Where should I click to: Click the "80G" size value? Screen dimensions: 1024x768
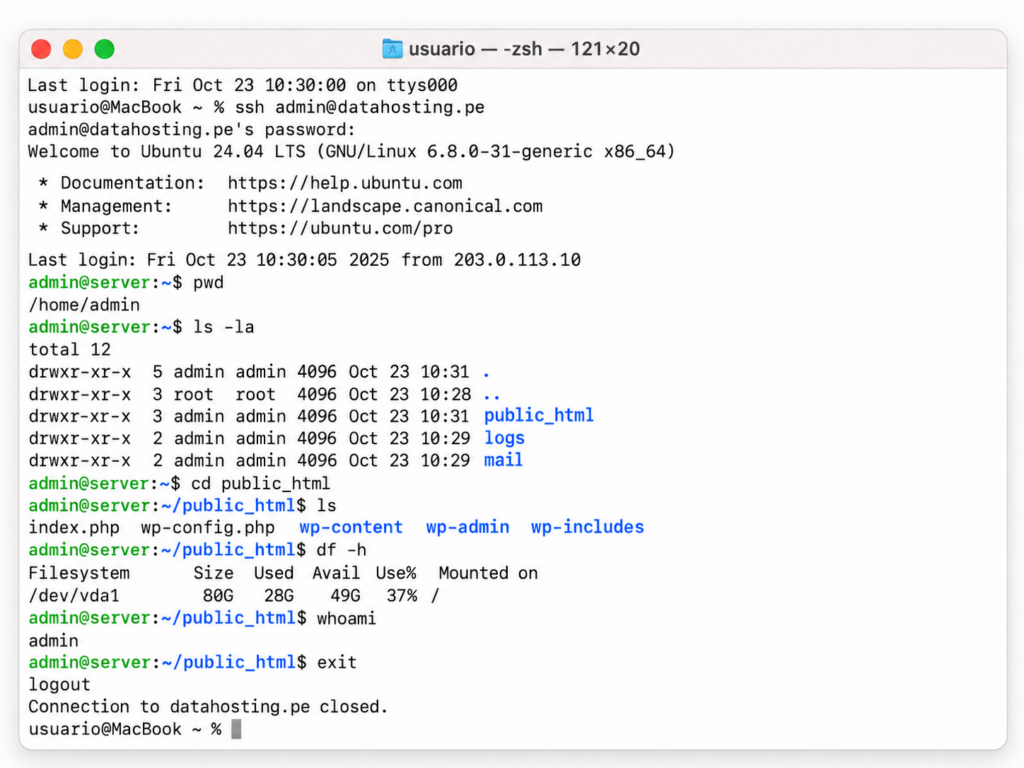[x=218, y=596]
